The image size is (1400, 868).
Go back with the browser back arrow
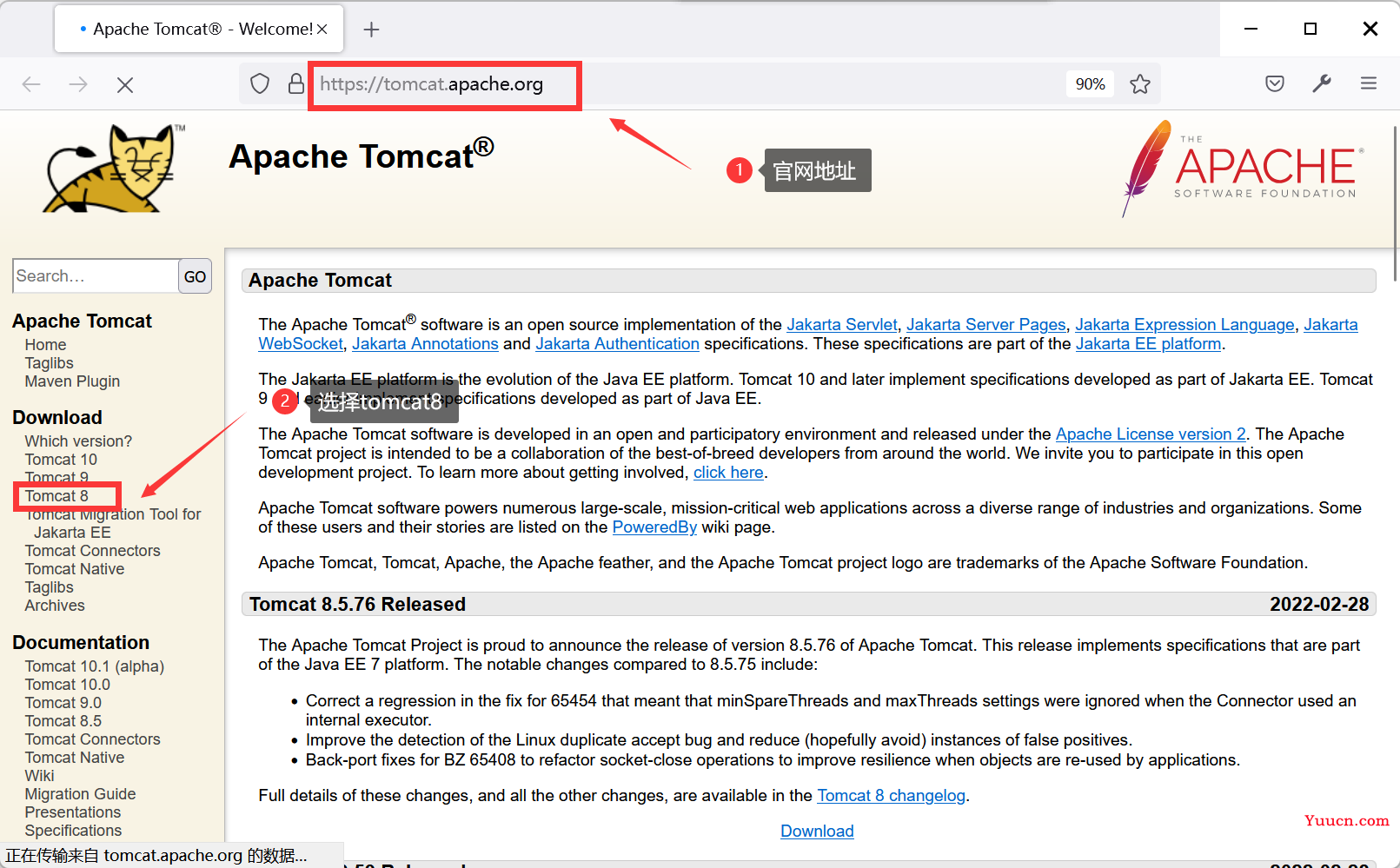(x=31, y=84)
